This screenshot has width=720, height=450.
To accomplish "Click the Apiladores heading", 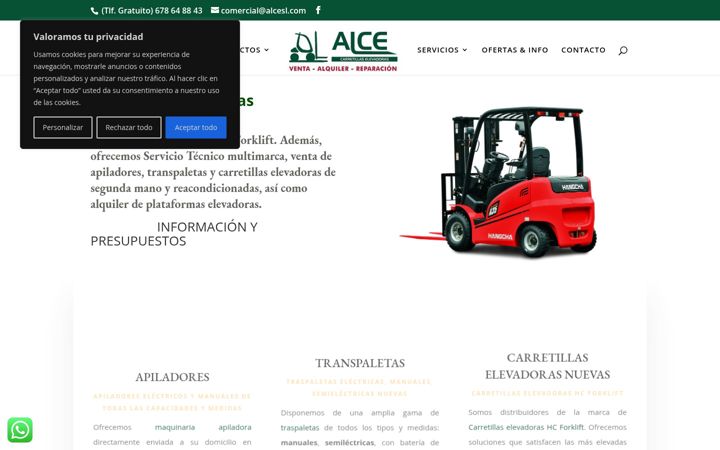I will tap(172, 377).
